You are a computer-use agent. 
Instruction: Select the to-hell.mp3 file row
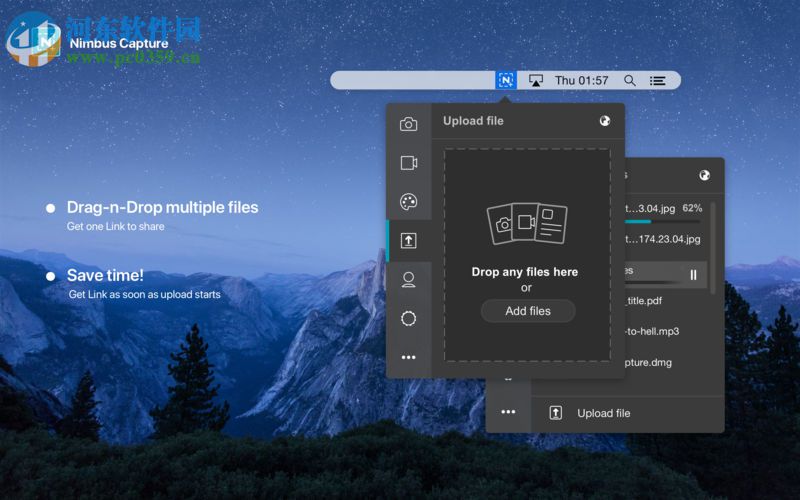pos(653,332)
